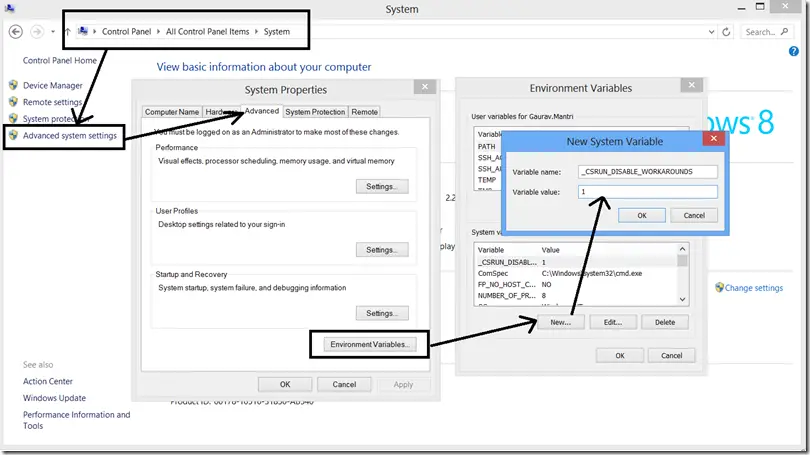
Task: Open Control Panel Home link
Action: [59, 60]
